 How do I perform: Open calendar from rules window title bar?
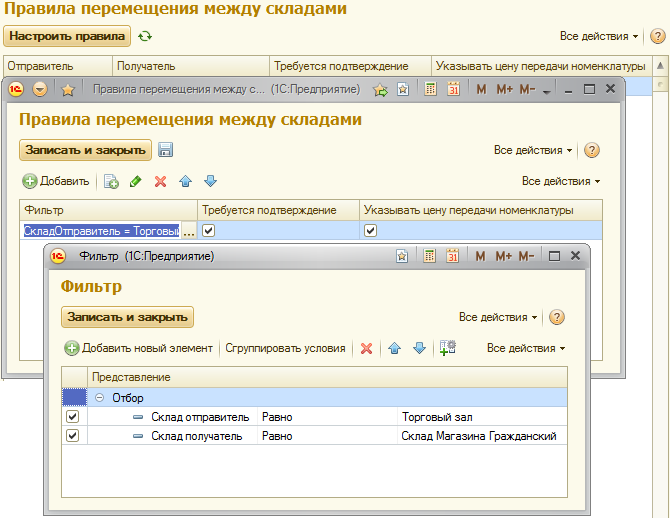[453, 89]
